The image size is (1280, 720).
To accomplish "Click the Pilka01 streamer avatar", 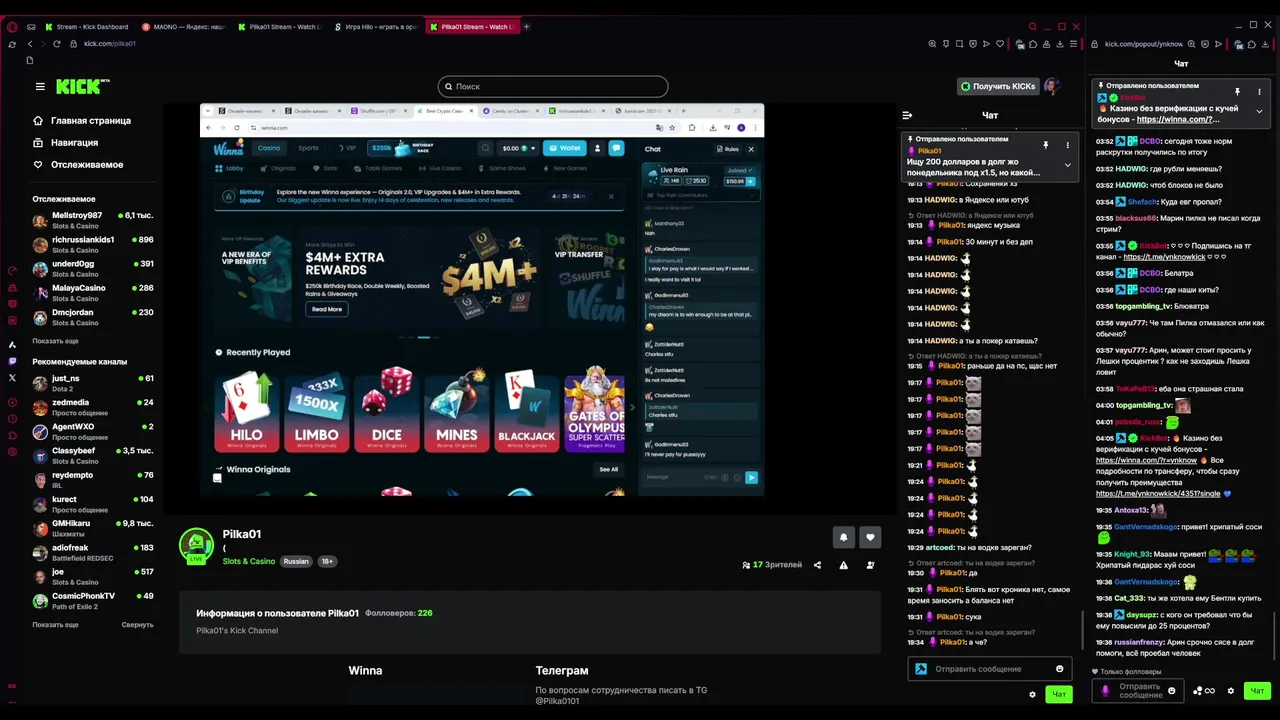I will 196,545.
